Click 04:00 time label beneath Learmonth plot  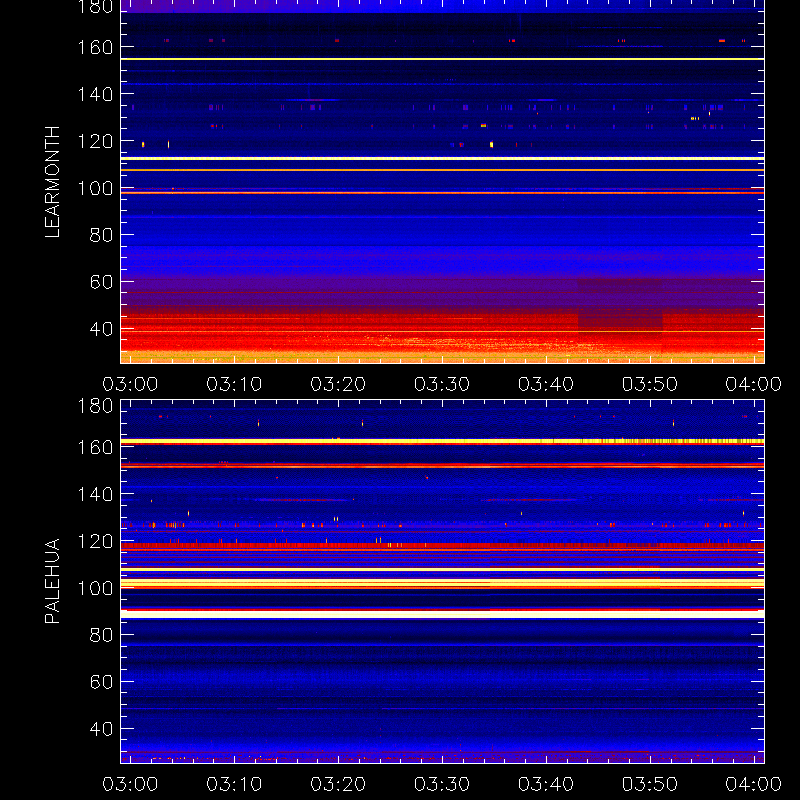754,384
